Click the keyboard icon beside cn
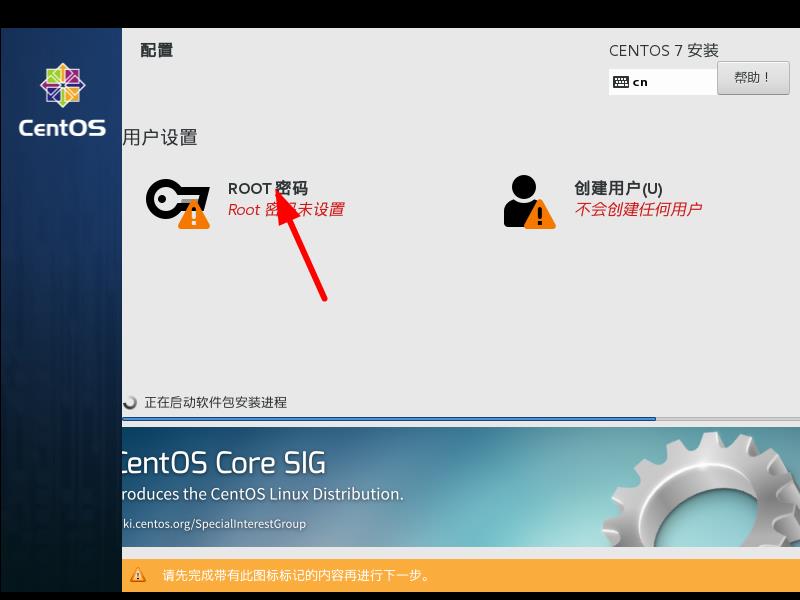This screenshot has width=800, height=600. [620, 82]
